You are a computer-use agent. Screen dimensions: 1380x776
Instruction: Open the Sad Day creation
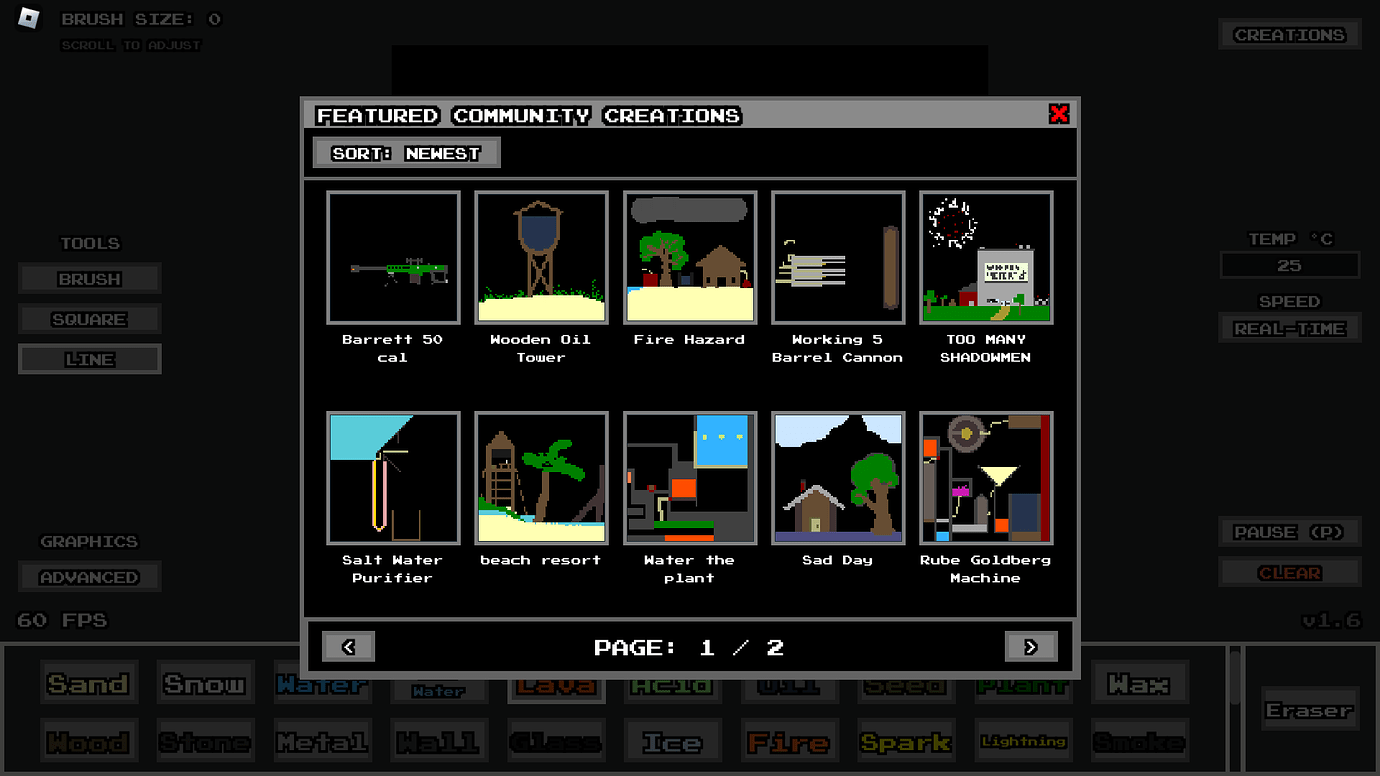click(838, 478)
